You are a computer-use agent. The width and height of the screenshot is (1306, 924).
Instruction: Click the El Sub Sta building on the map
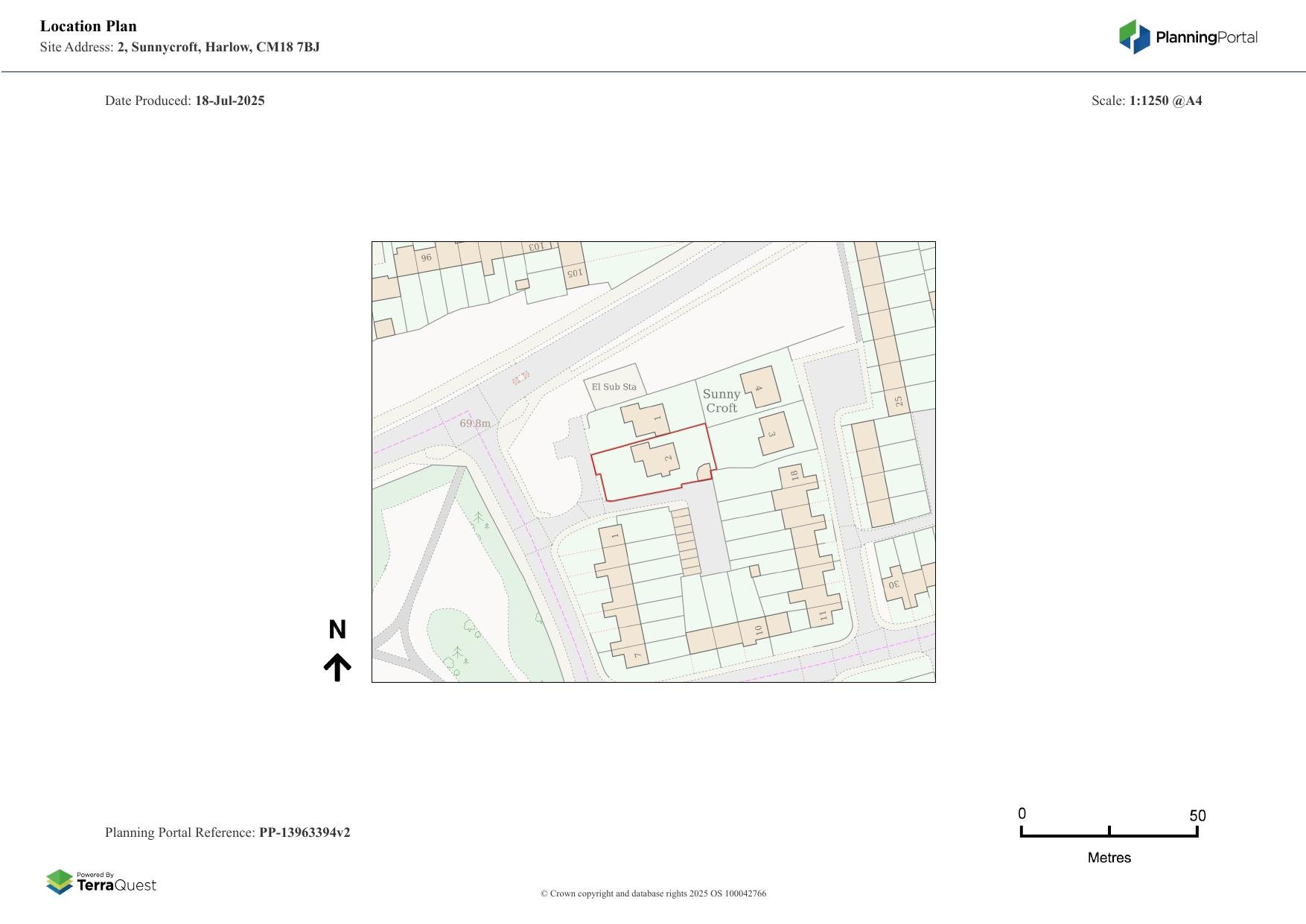615,386
